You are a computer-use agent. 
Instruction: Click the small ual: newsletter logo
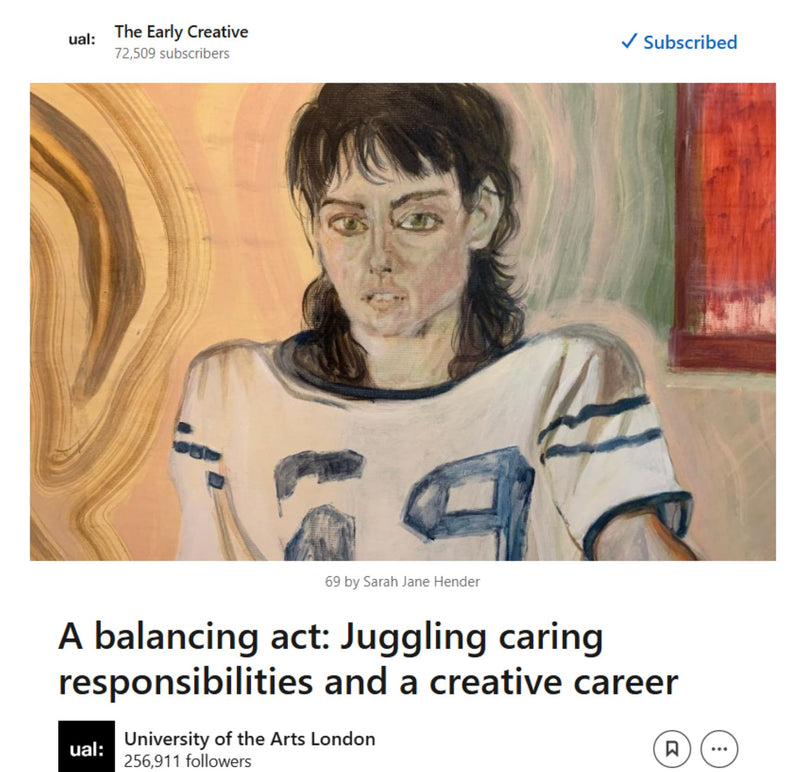82,40
